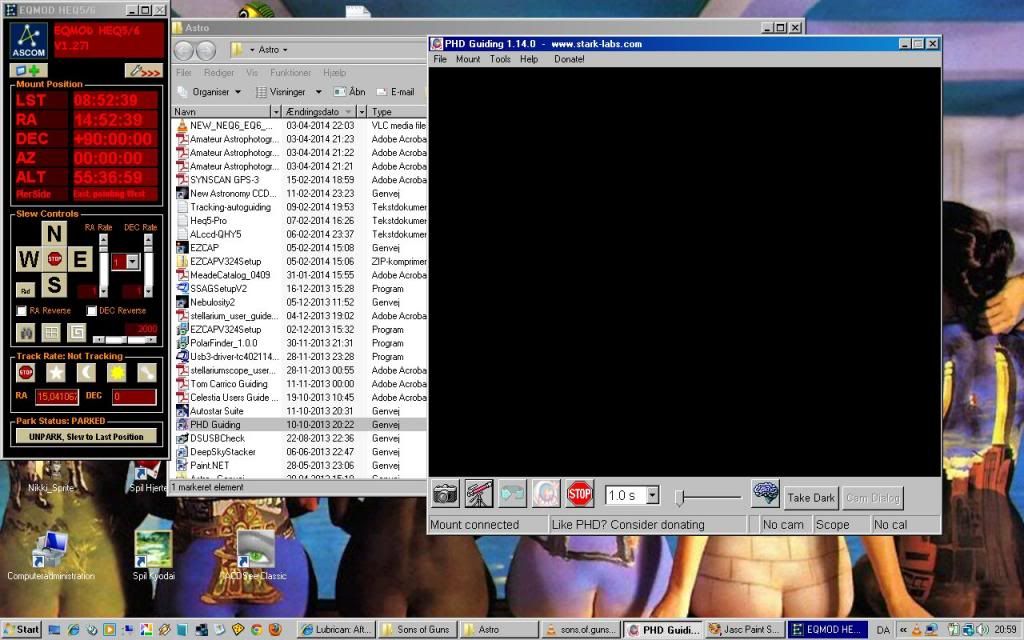Click the red STOP icon in PHD toolbar
The height and width of the screenshot is (640, 1024).
coord(579,494)
